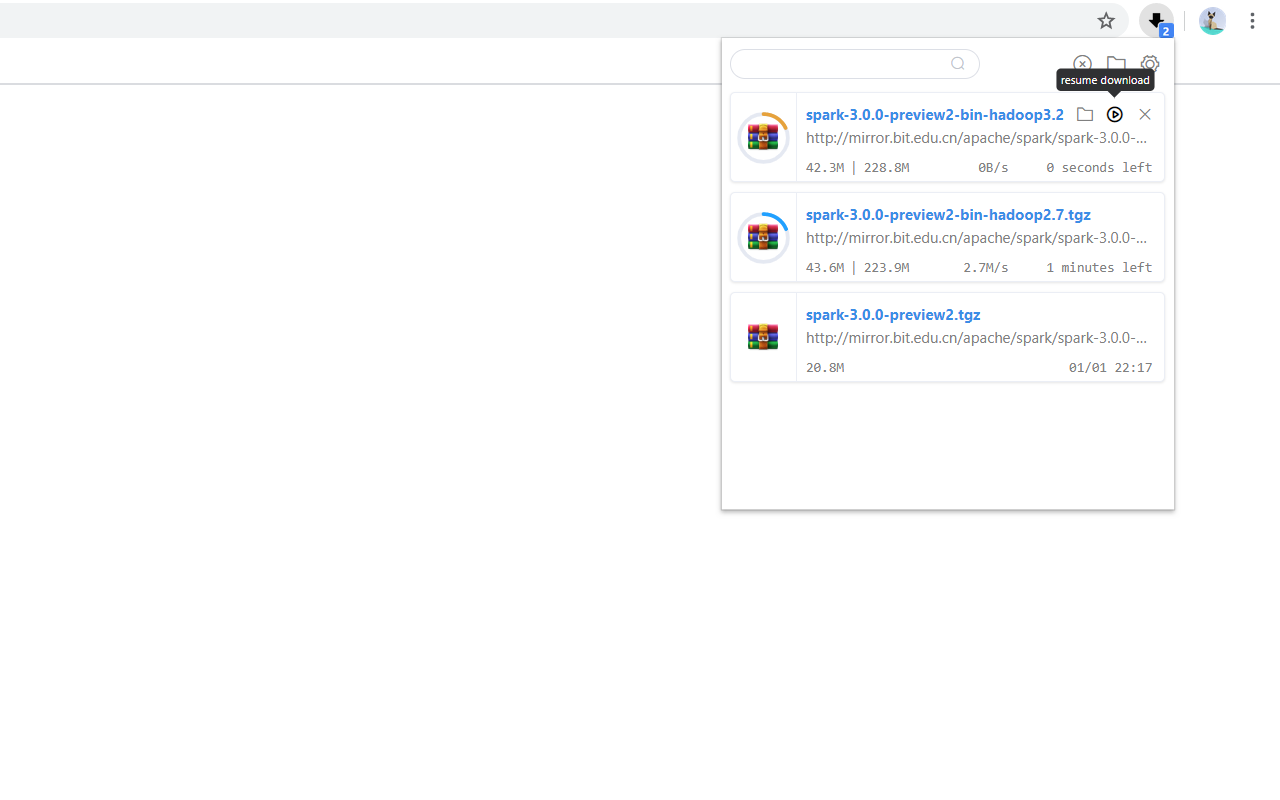Open spark-3.0.0-preview2-bin-hadoop2.7.tgz file link
The height and width of the screenshot is (800, 1280).
pyautogui.click(x=948, y=214)
